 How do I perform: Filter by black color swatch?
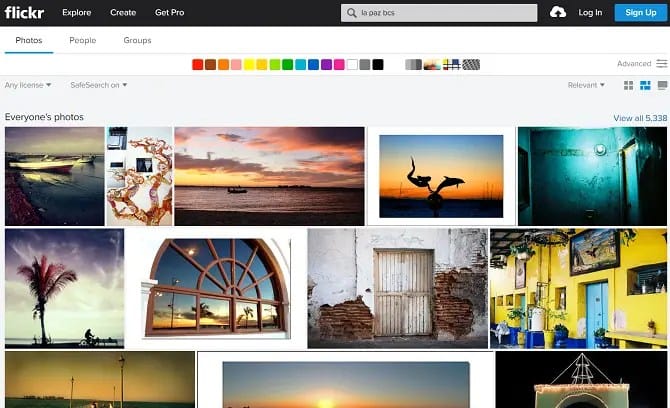click(378, 65)
